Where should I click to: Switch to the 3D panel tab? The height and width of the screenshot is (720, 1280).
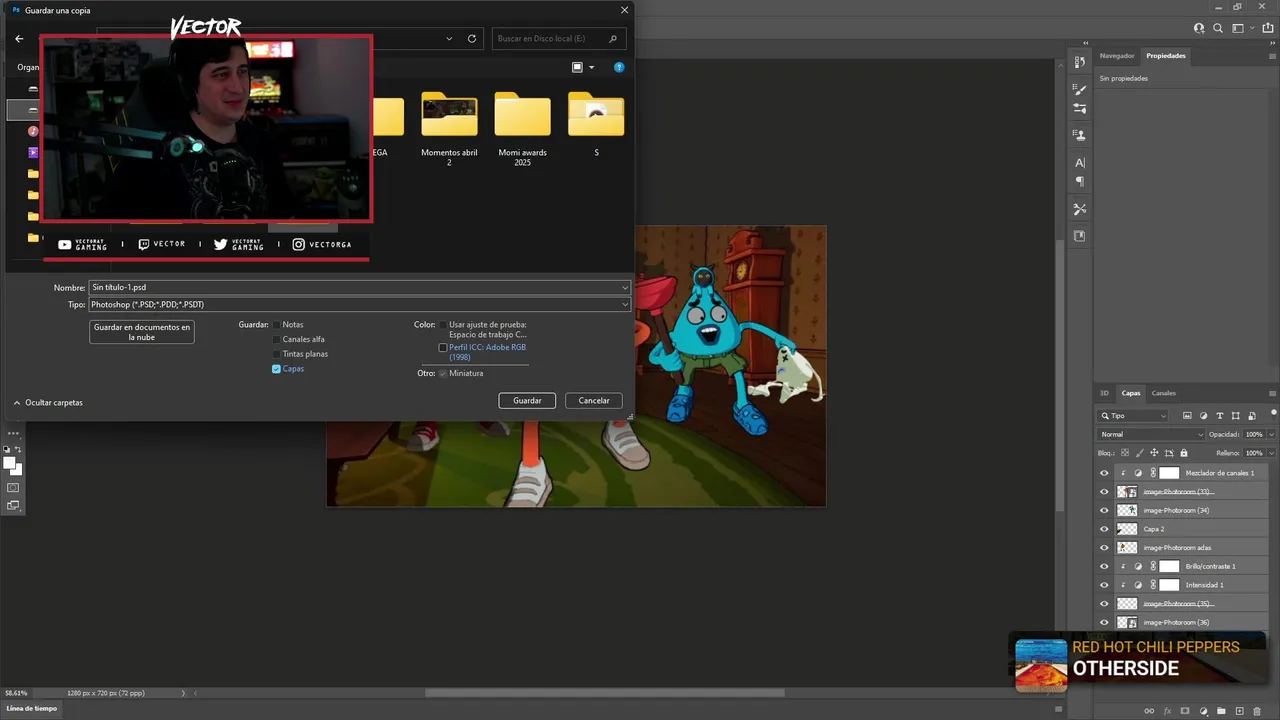1105,393
